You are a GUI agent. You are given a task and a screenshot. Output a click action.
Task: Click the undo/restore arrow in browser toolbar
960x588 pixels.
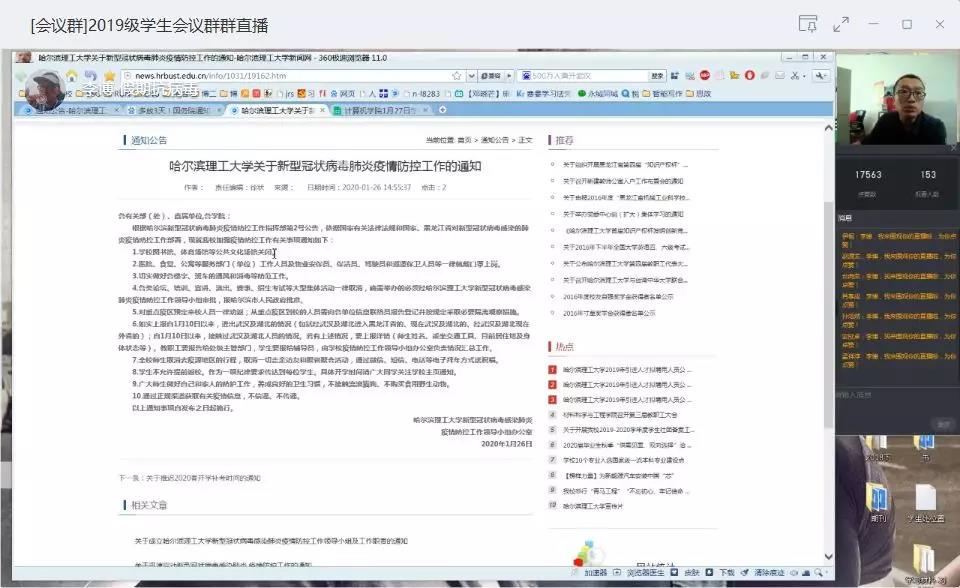click(x=91, y=76)
